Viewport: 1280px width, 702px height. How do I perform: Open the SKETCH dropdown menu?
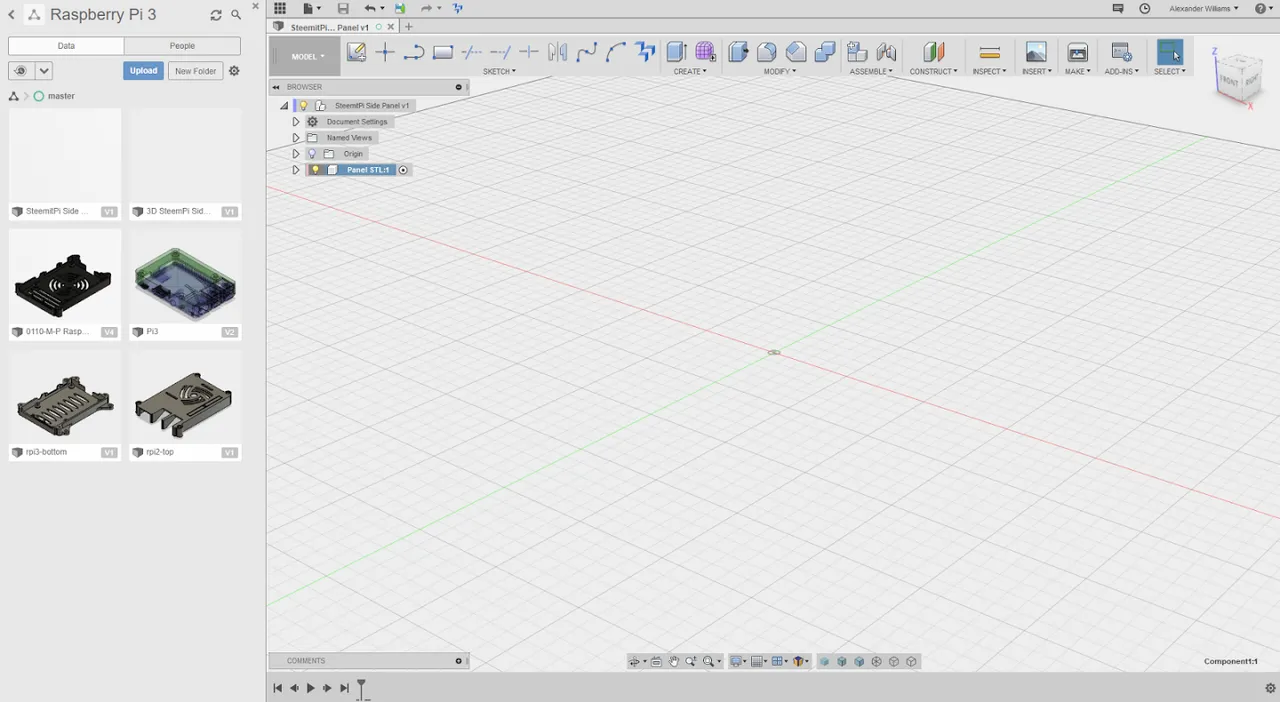tap(499, 71)
